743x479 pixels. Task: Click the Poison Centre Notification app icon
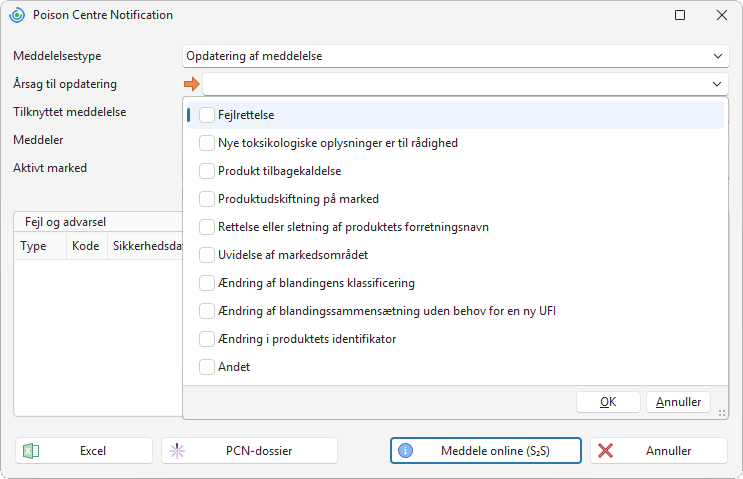(17, 15)
